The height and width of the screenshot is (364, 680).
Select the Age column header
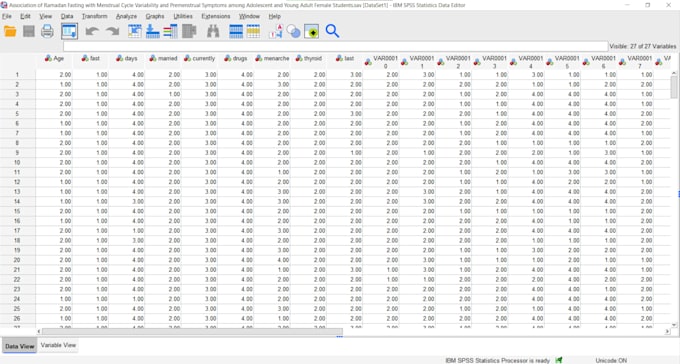[x=54, y=59]
